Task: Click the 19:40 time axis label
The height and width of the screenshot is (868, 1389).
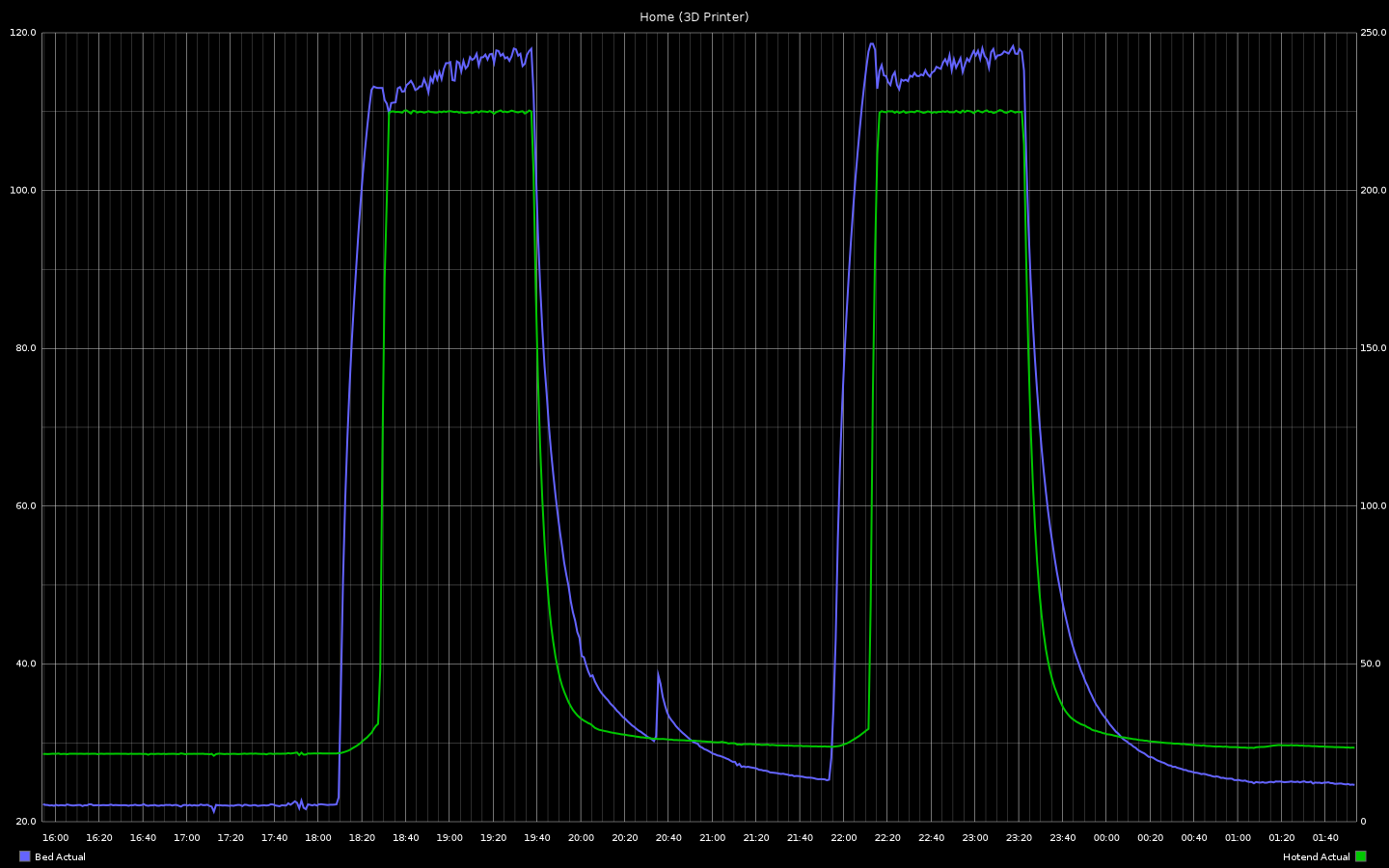Action: pyautogui.click(x=537, y=838)
